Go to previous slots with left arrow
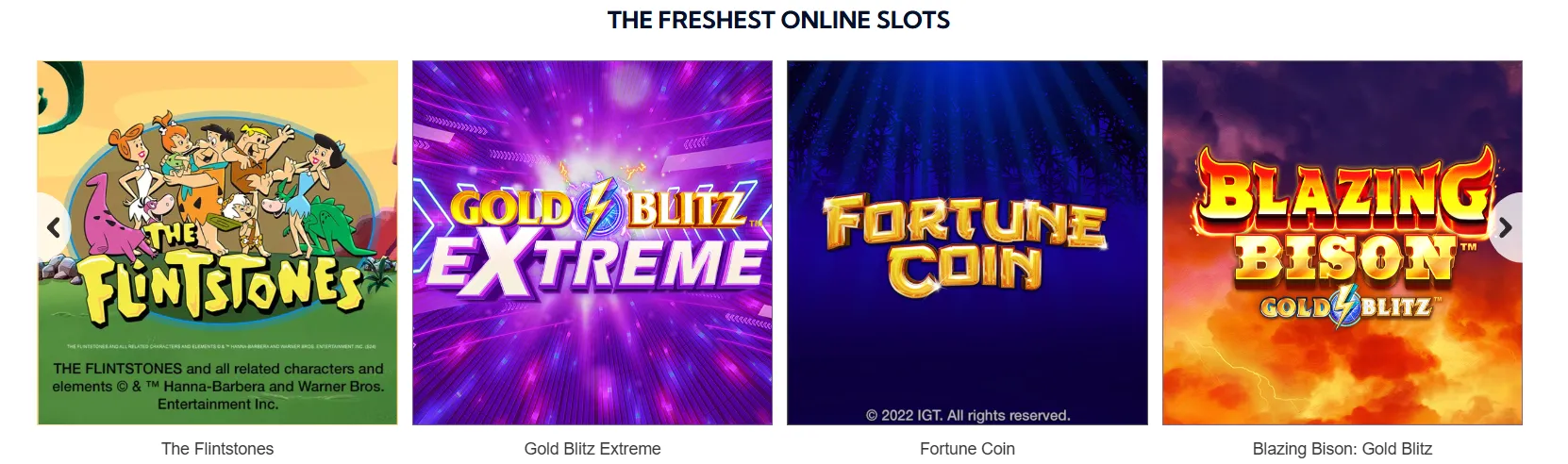Viewport: 1568px width, 464px height. click(54, 227)
